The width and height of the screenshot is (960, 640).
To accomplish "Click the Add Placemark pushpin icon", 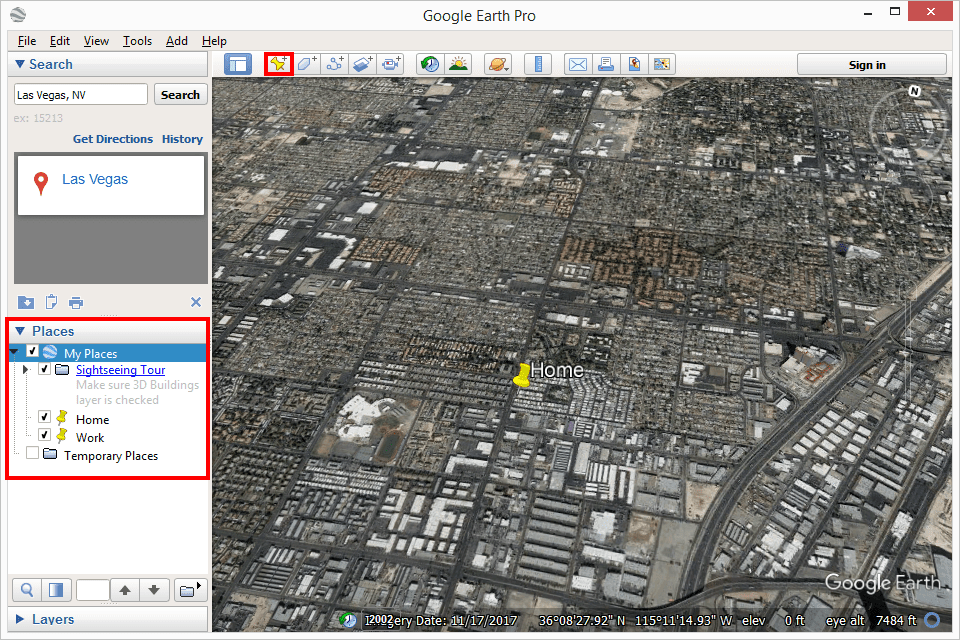I will pyautogui.click(x=279, y=64).
